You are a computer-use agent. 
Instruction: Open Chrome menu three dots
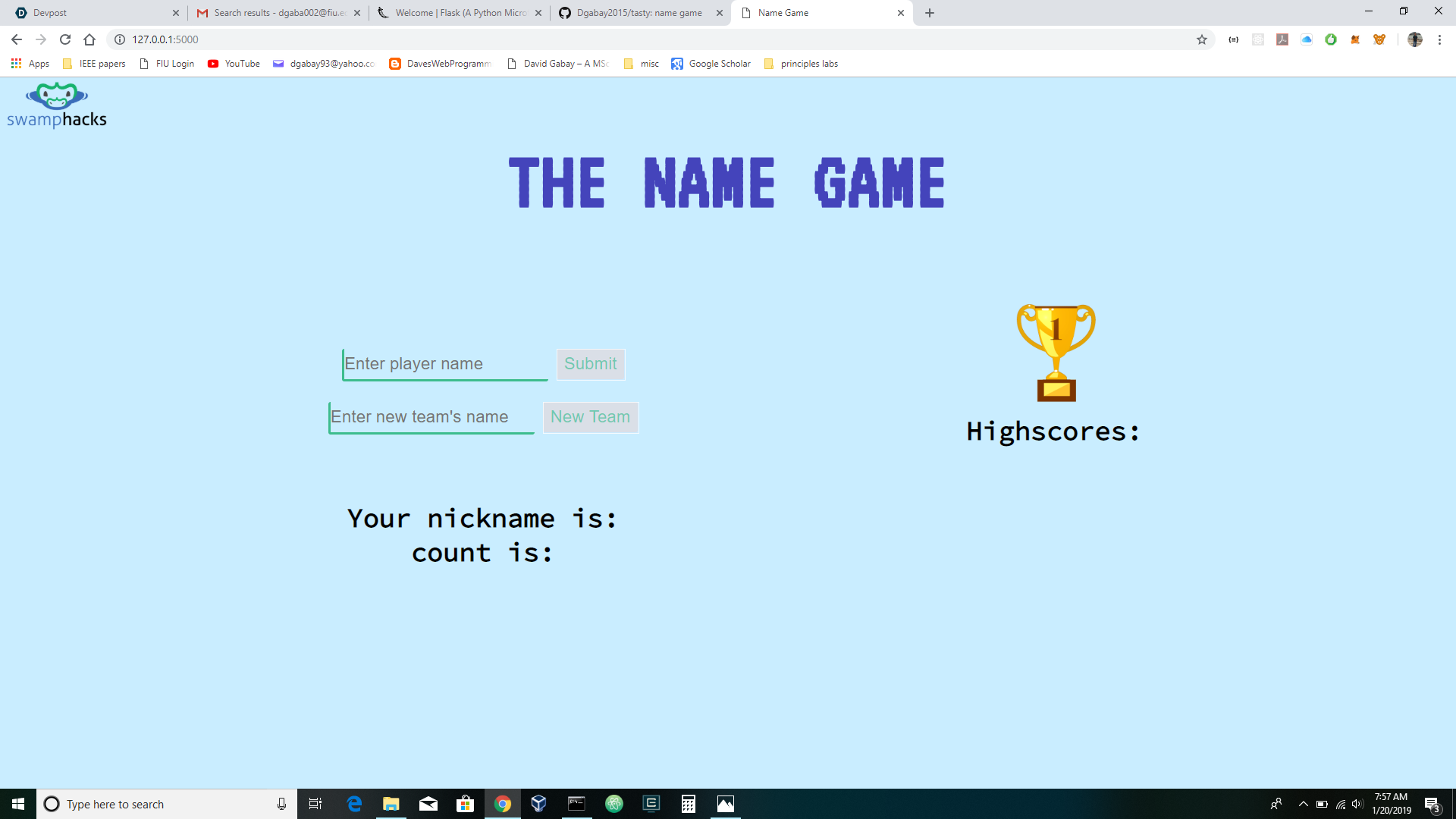tap(1439, 39)
